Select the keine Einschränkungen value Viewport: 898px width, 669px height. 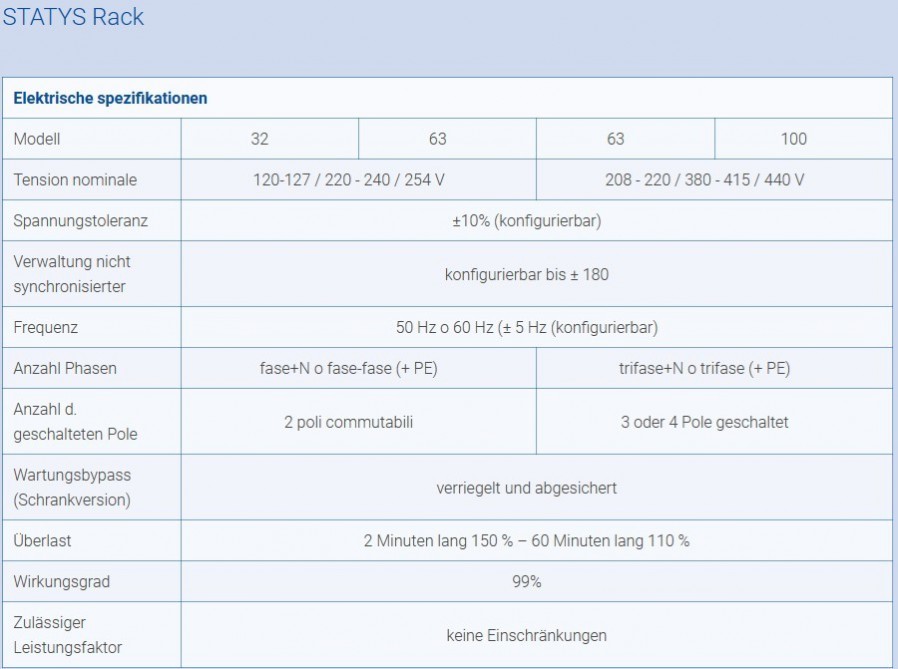point(526,635)
